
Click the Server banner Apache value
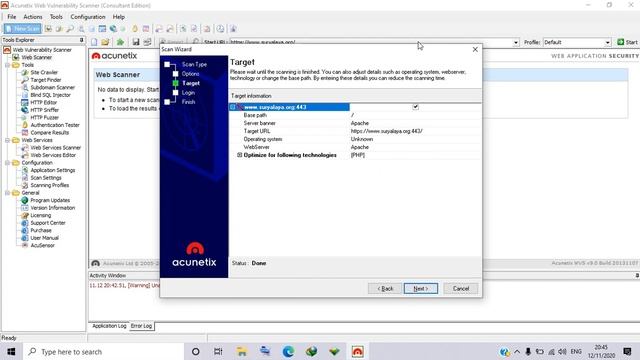[x=360, y=123]
